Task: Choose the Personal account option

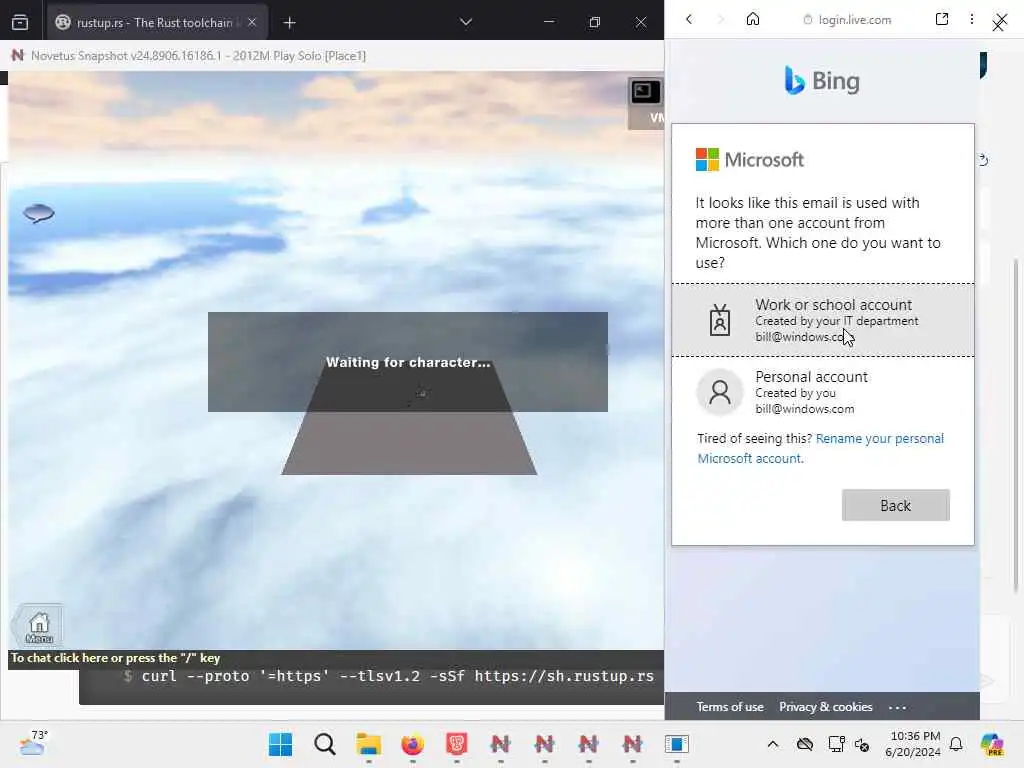Action: (823, 392)
